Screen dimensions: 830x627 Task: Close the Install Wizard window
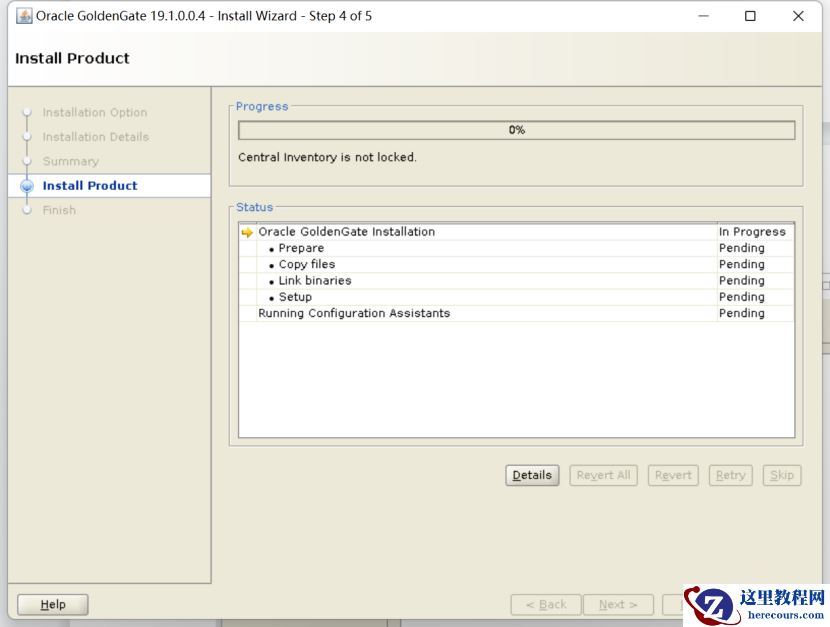point(798,16)
